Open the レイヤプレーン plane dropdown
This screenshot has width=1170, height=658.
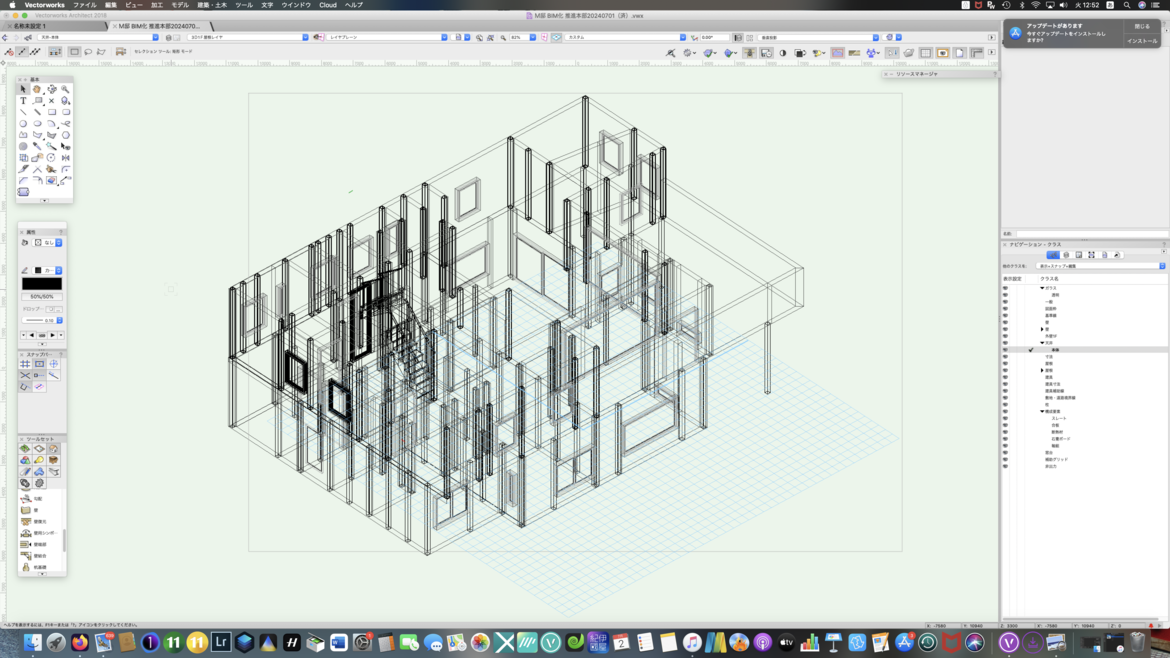coord(387,37)
